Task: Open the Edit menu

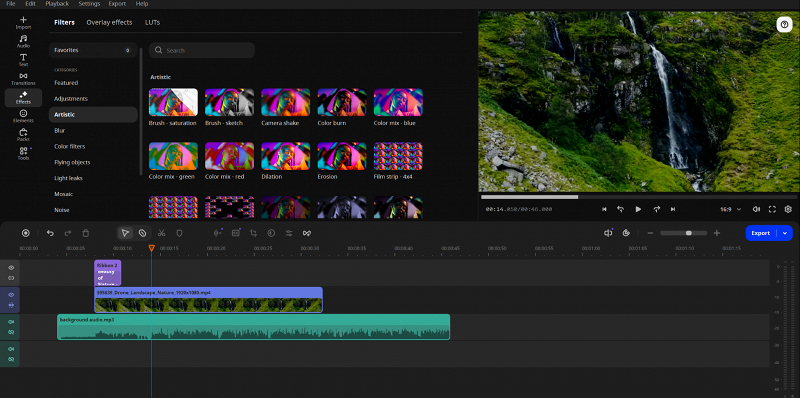Action: [31, 4]
